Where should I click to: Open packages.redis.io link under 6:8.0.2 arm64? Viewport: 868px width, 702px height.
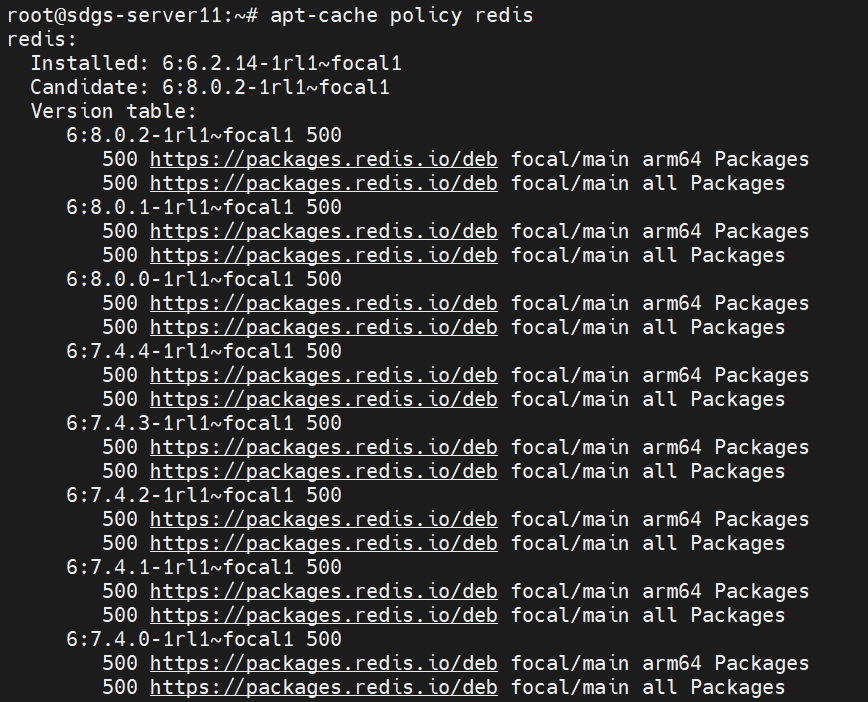(324, 159)
